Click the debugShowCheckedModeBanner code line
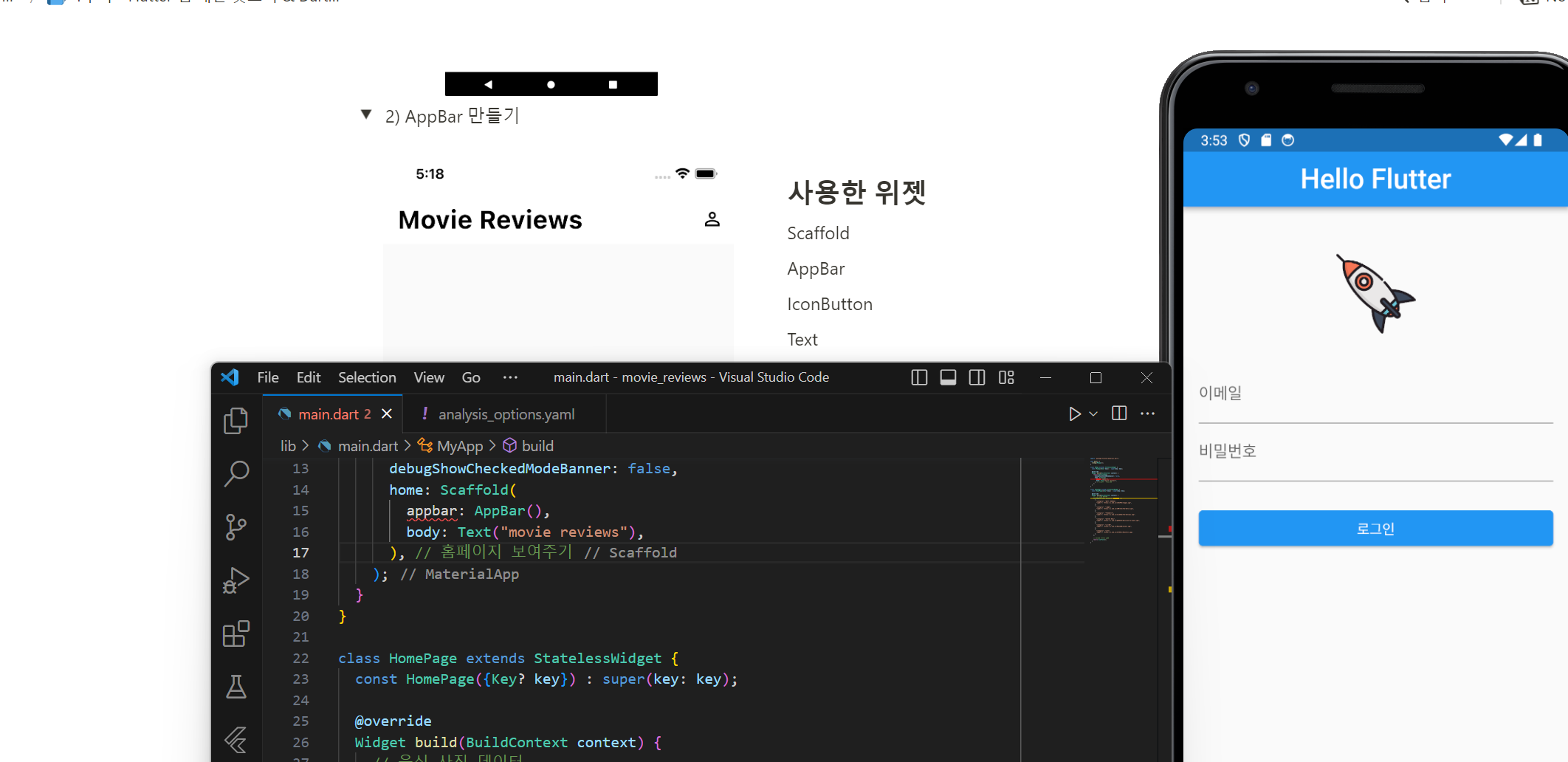This screenshot has width=1568, height=762. 533,469
